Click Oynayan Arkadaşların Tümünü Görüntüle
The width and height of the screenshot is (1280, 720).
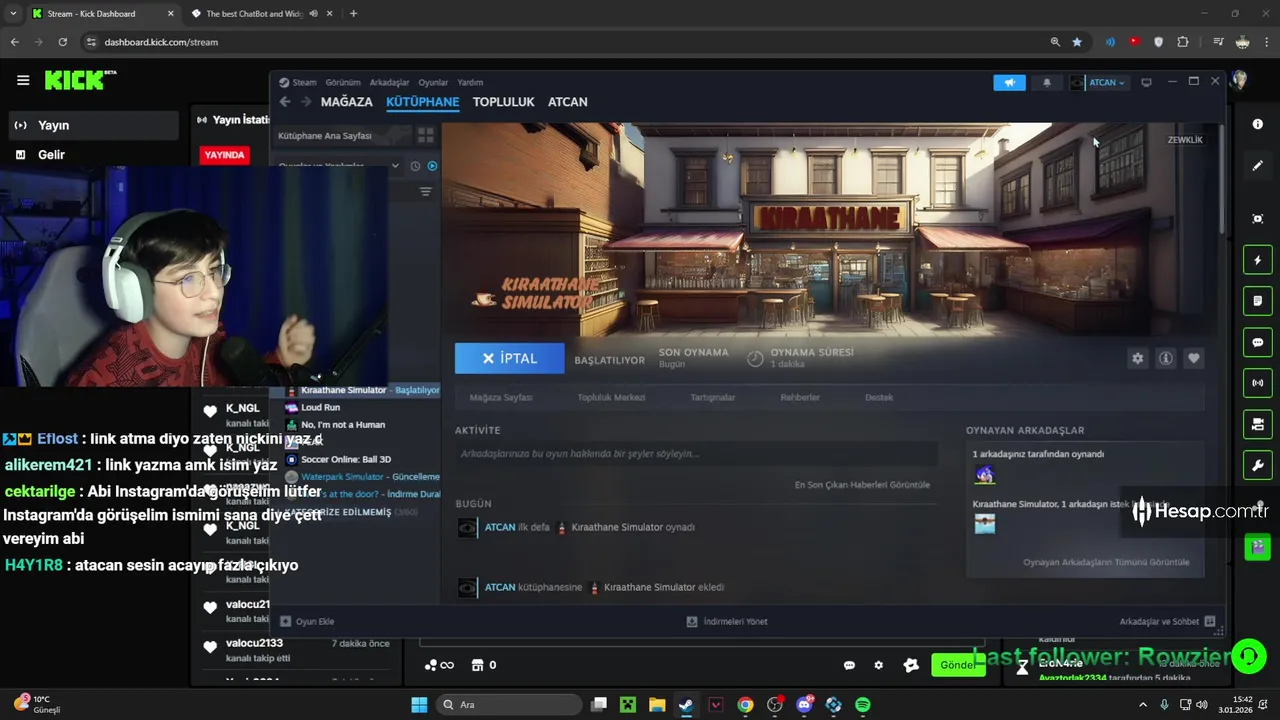pos(1106,562)
